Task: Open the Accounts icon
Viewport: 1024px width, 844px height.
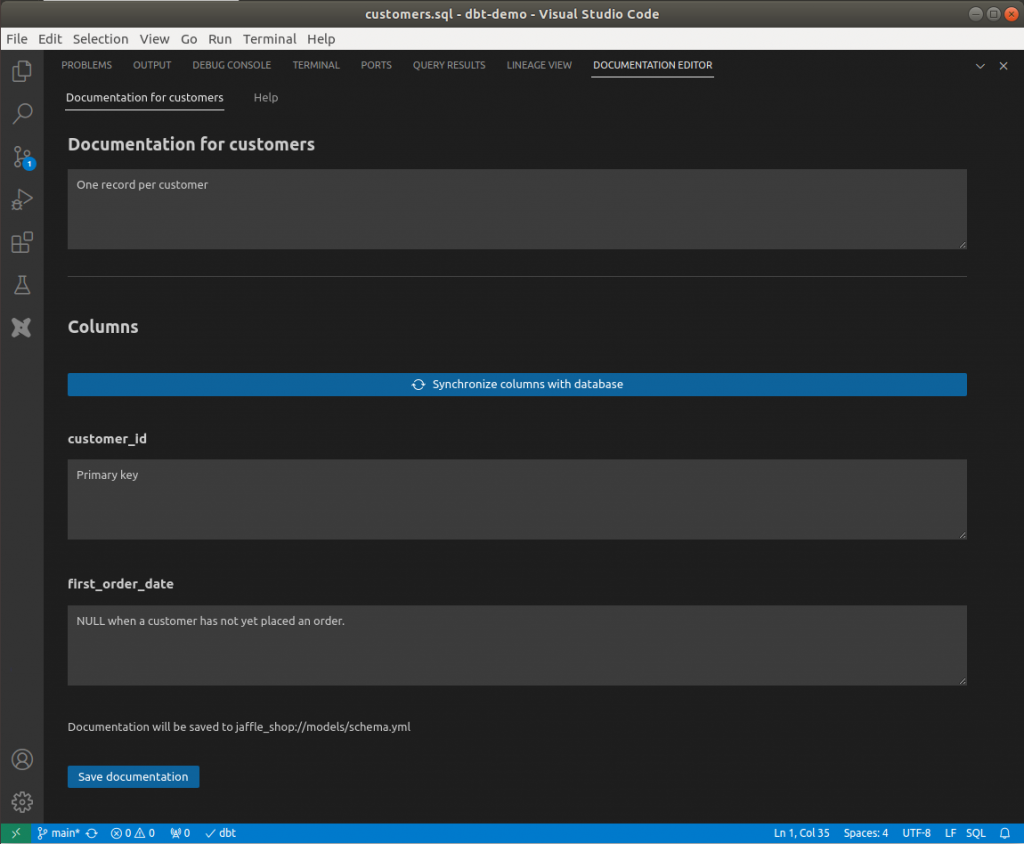Action: coord(22,759)
